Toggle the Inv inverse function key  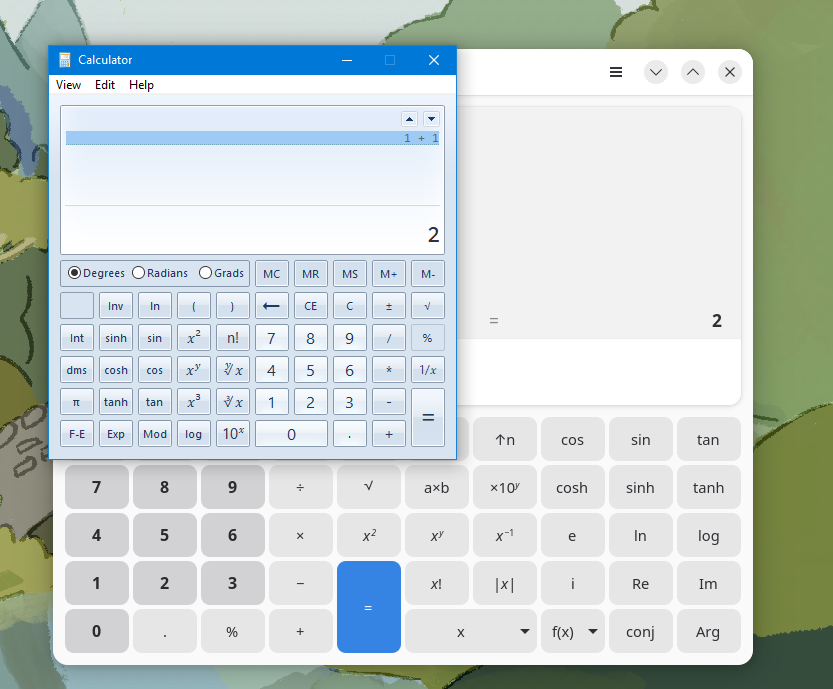pos(116,306)
